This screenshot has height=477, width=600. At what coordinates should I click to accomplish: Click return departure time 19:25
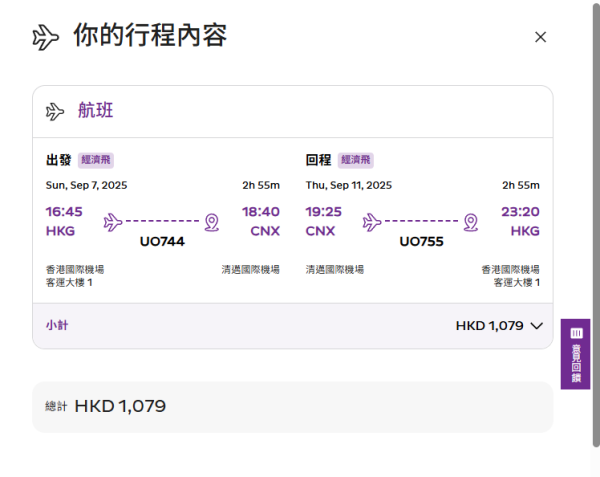click(x=323, y=212)
